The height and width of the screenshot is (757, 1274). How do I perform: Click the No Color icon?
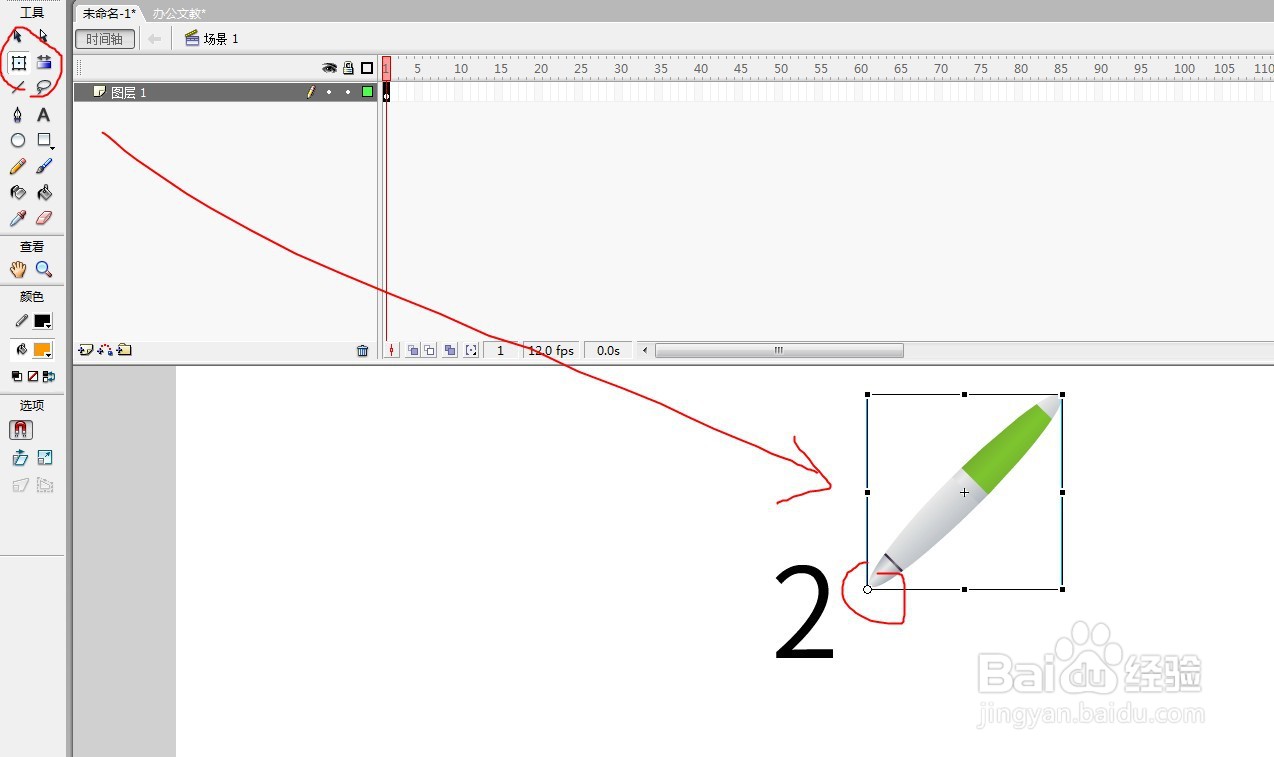point(32,376)
